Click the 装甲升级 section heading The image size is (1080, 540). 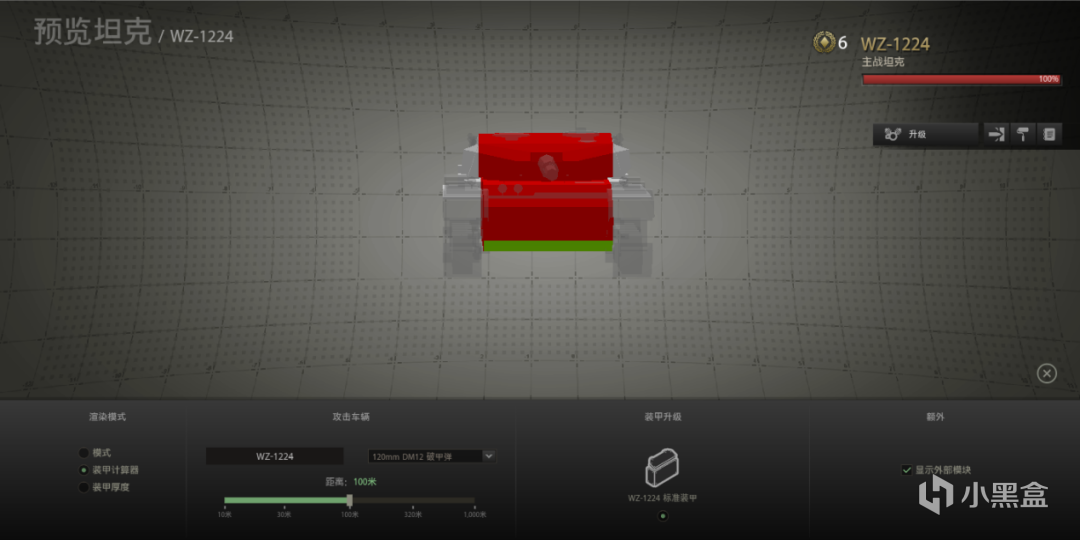(x=663, y=417)
